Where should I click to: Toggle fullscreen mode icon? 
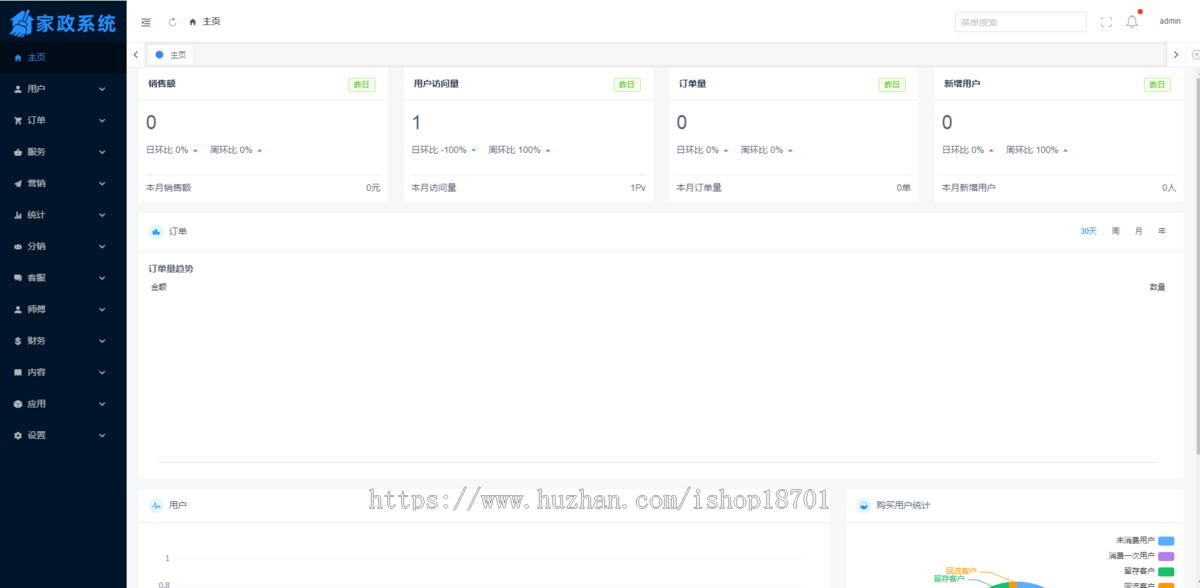click(1106, 21)
